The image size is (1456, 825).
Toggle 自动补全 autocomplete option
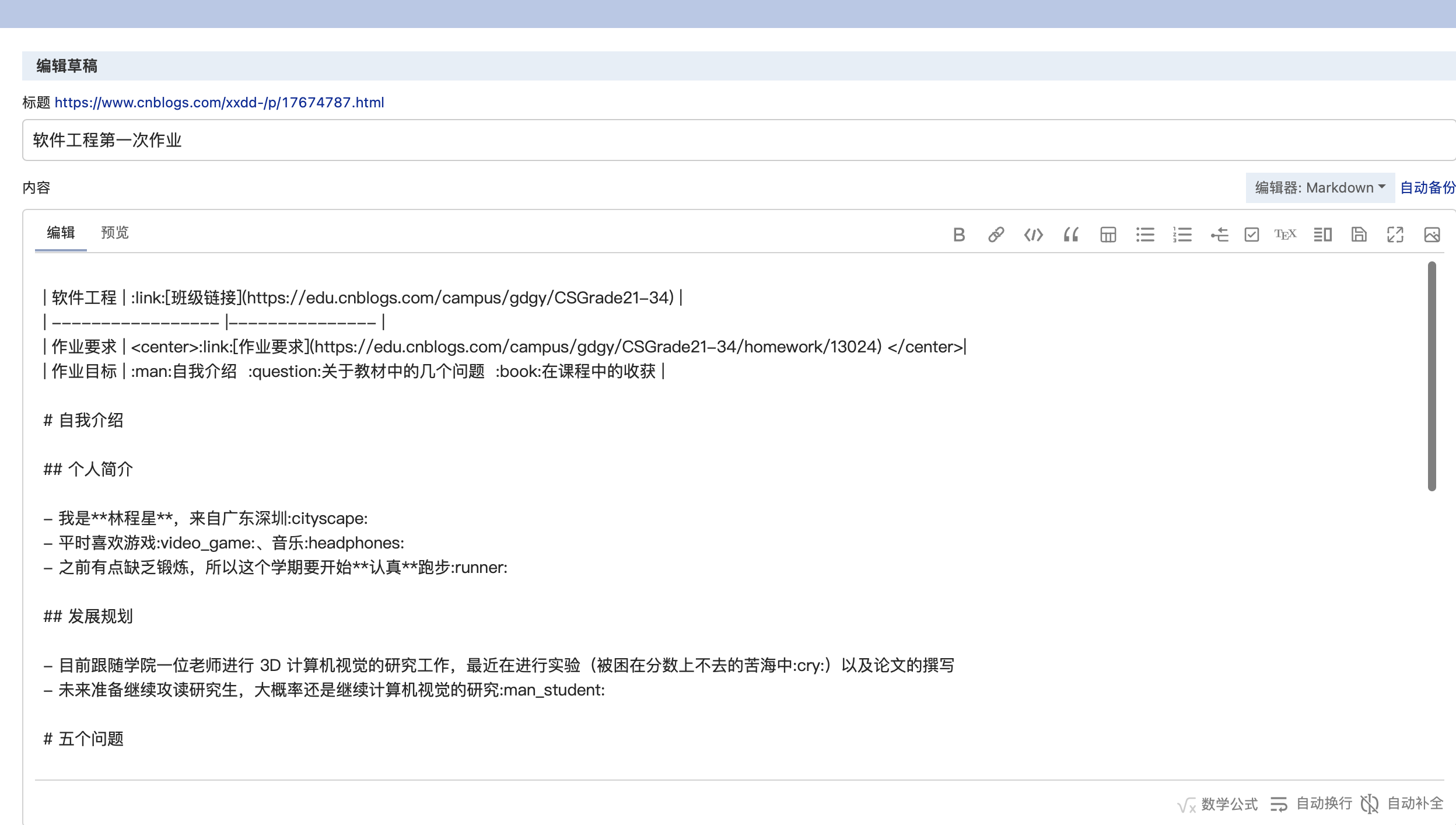[x=1402, y=804]
